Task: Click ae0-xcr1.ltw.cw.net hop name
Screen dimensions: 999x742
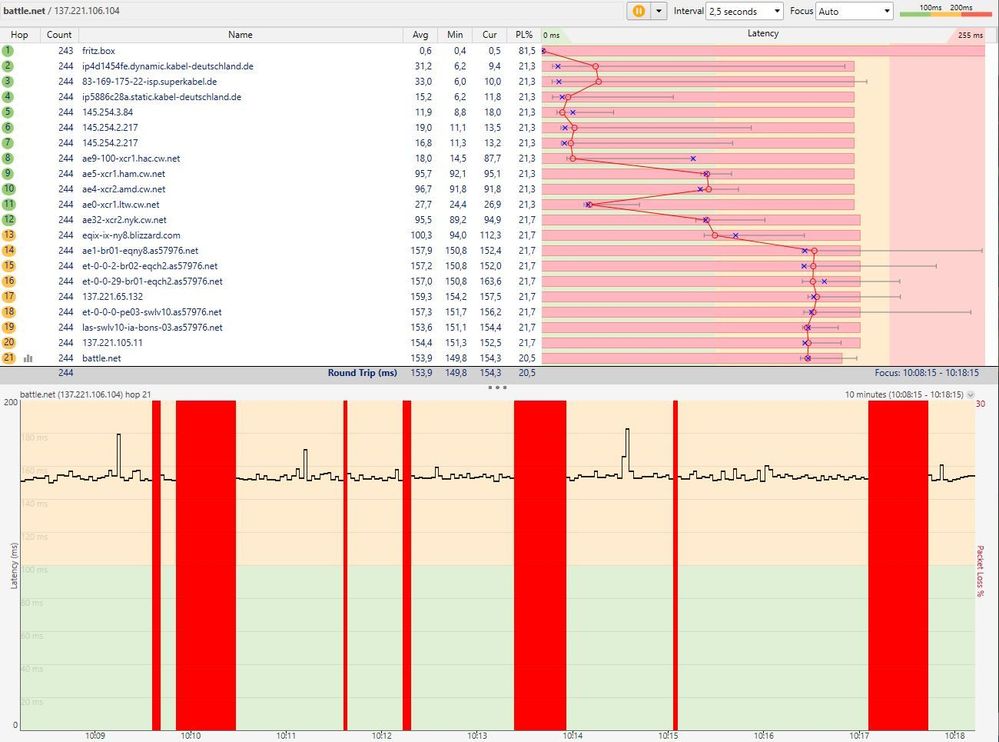Action: [x=120, y=204]
